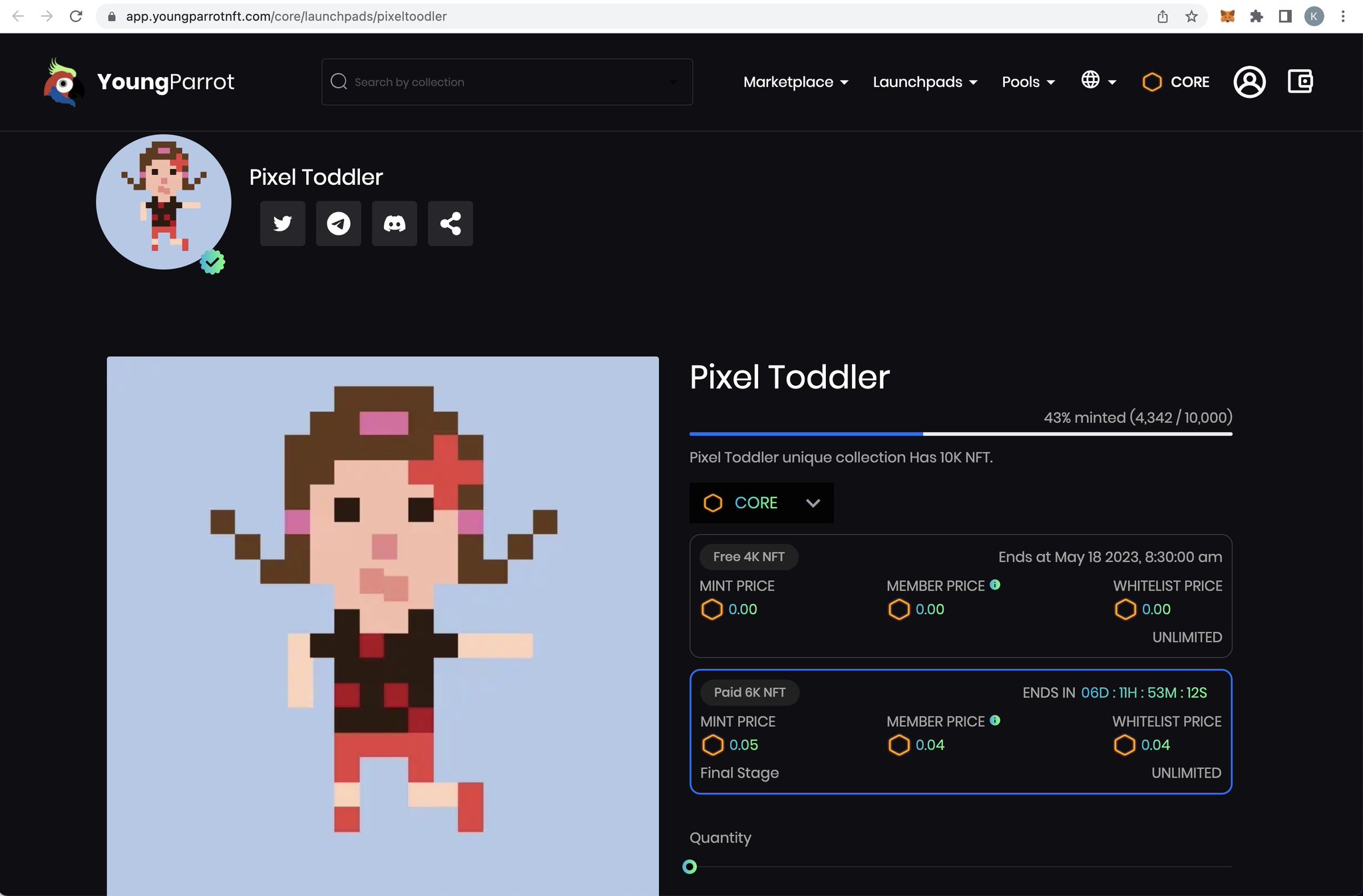This screenshot has height=896, width=1363.
Task: Click info icon beside Paid stage Member Price
Action: [x=995, y=720]
